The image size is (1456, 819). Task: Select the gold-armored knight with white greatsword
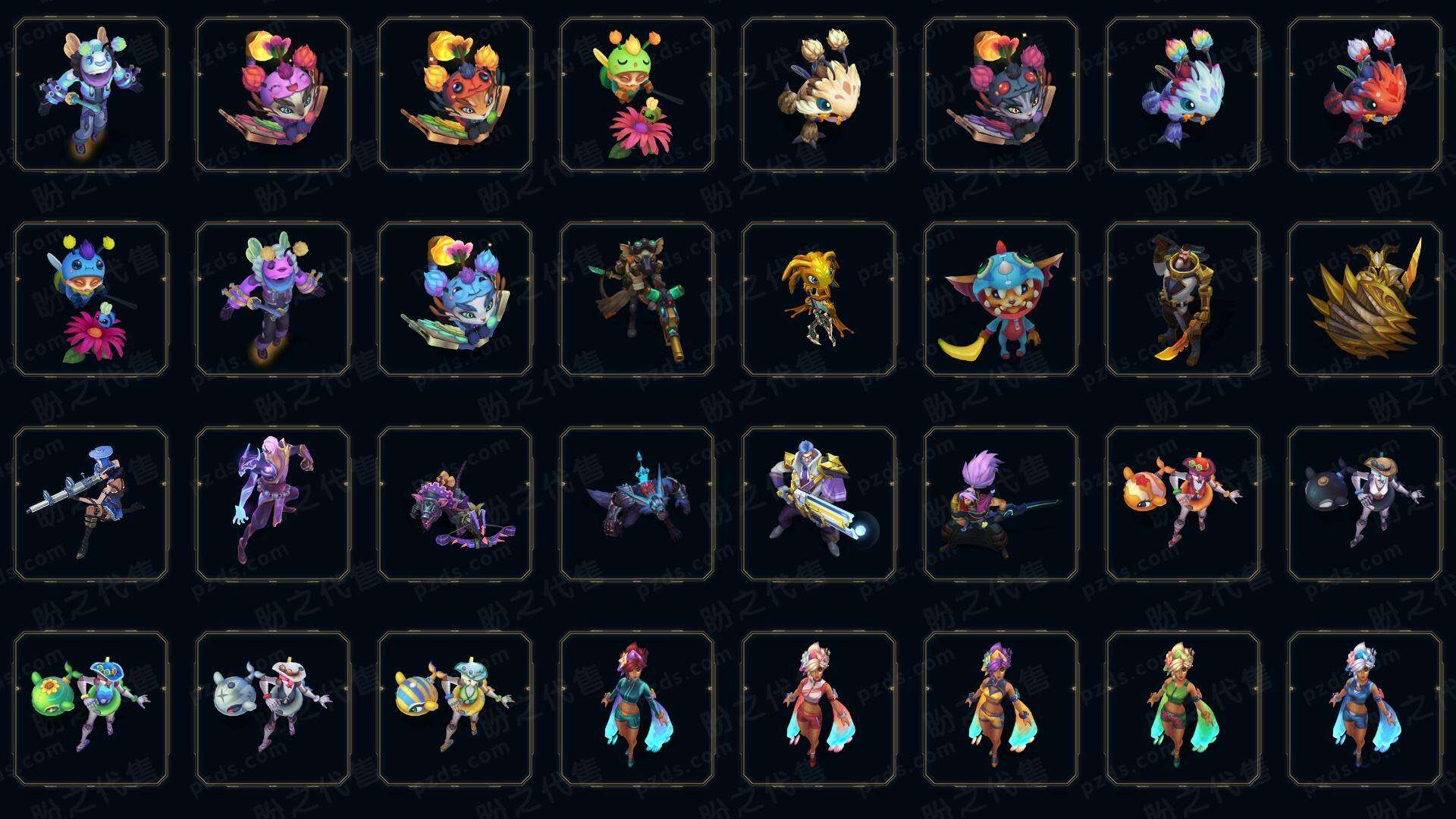(819, 504)
